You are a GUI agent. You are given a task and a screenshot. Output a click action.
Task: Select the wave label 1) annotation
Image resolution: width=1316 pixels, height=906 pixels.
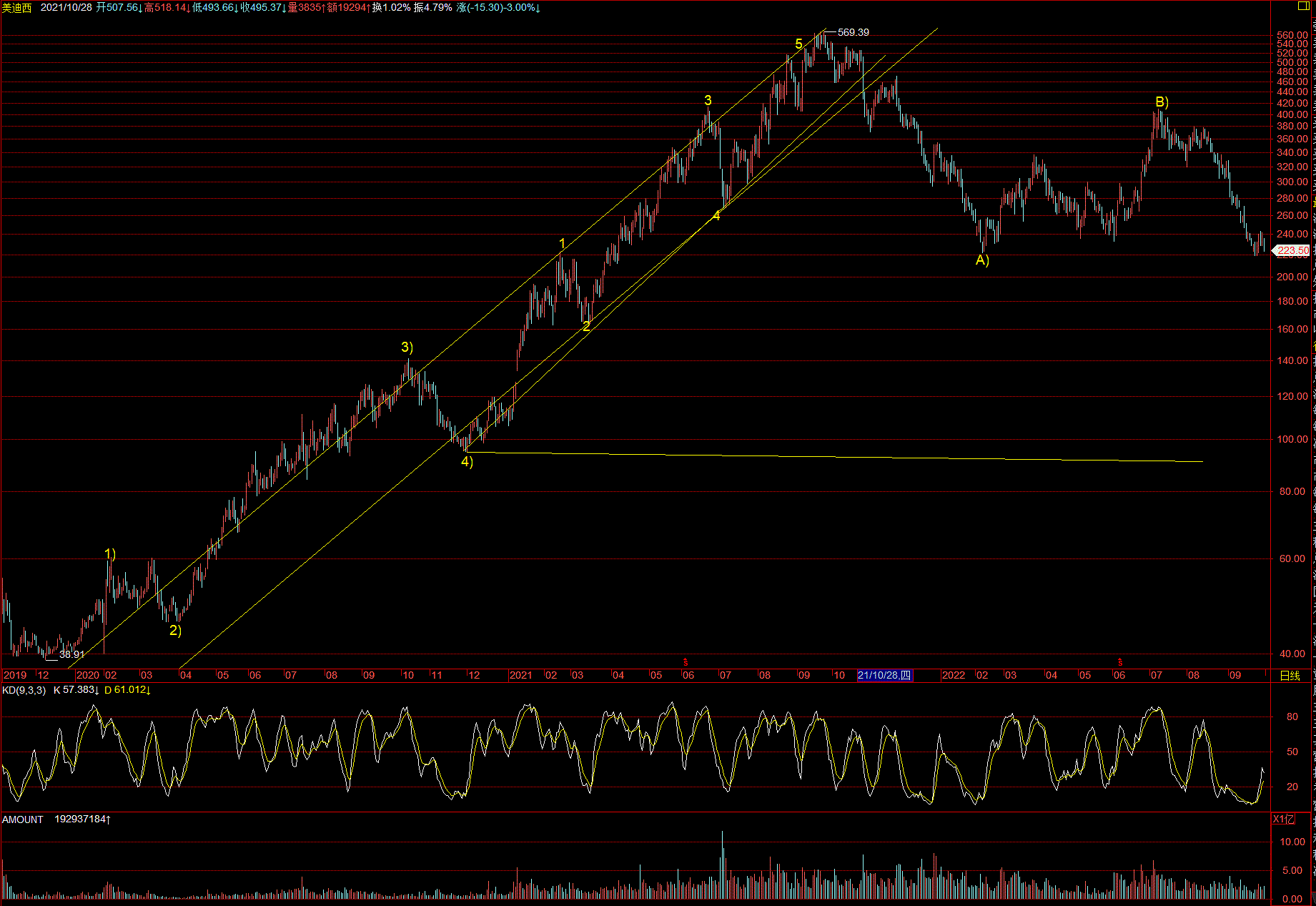[110, 554]
